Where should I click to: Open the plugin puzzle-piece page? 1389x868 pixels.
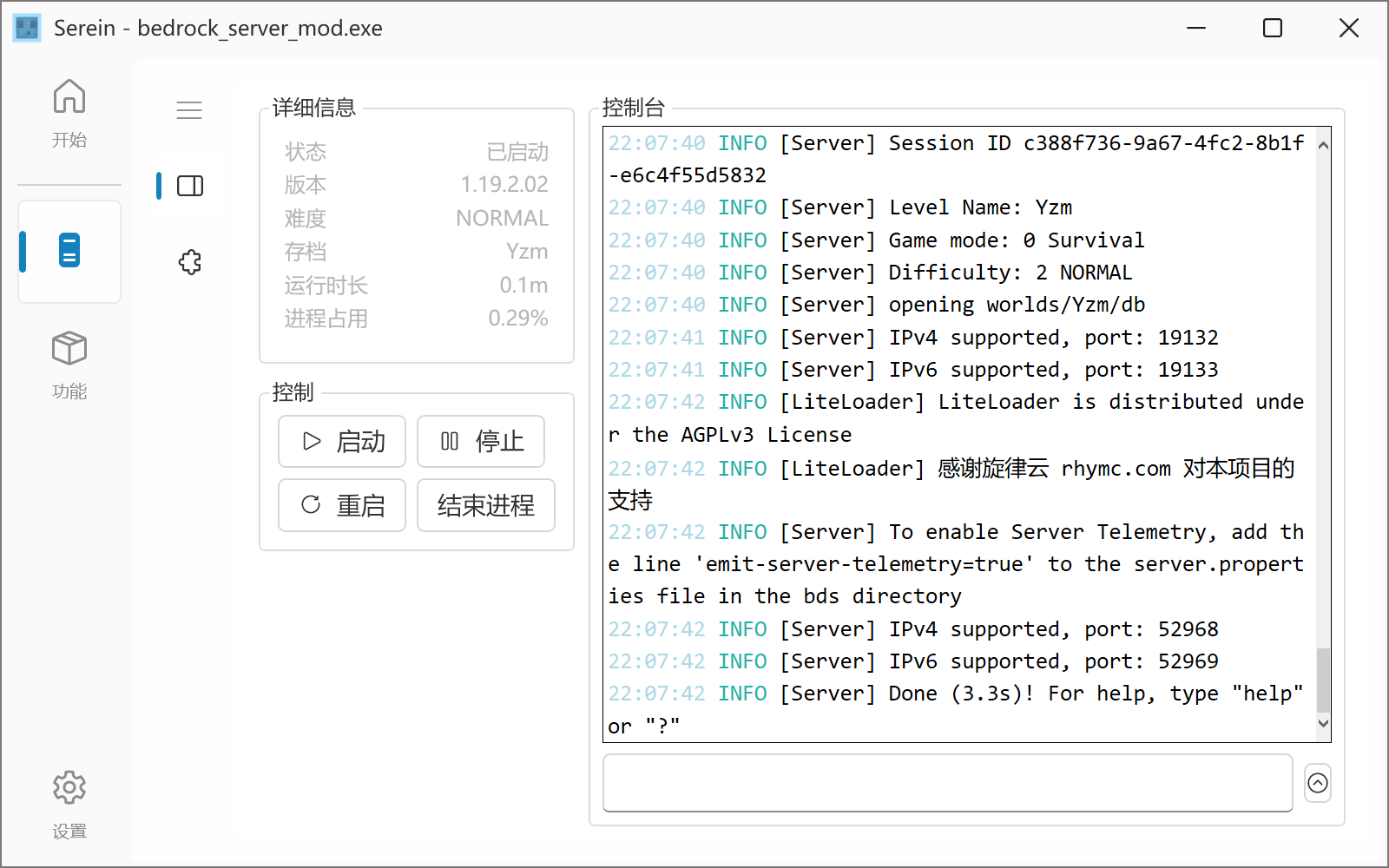pyautogui.click(x=190, y=261)
